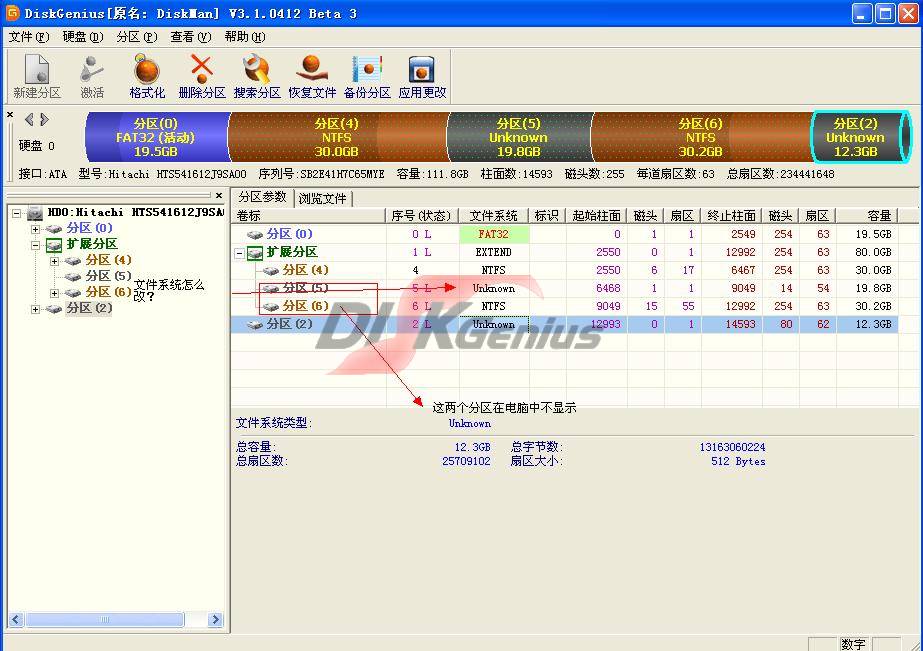Click the 终止柱面 column header
The image size is (923, 651).
[731, 216]
